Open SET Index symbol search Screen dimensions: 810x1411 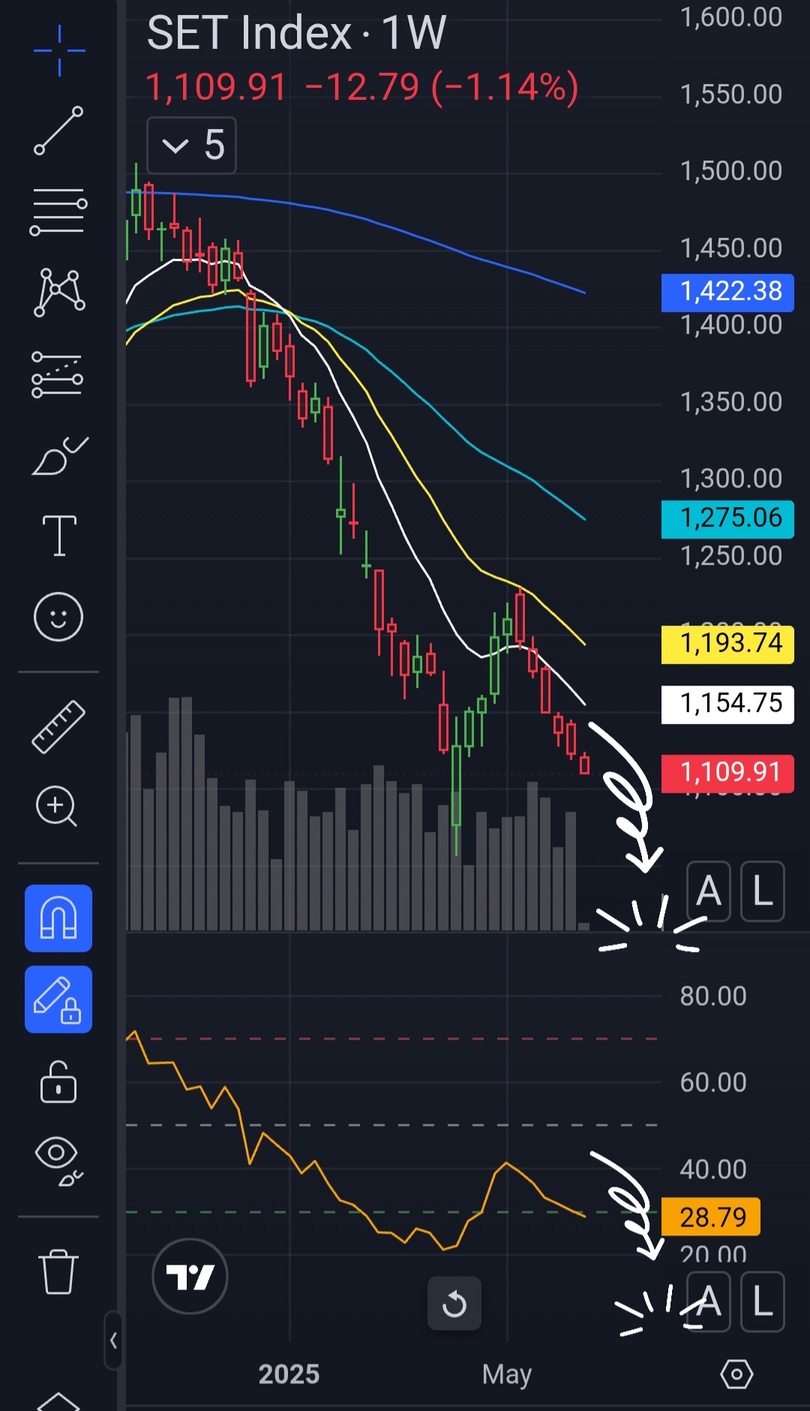249,34
